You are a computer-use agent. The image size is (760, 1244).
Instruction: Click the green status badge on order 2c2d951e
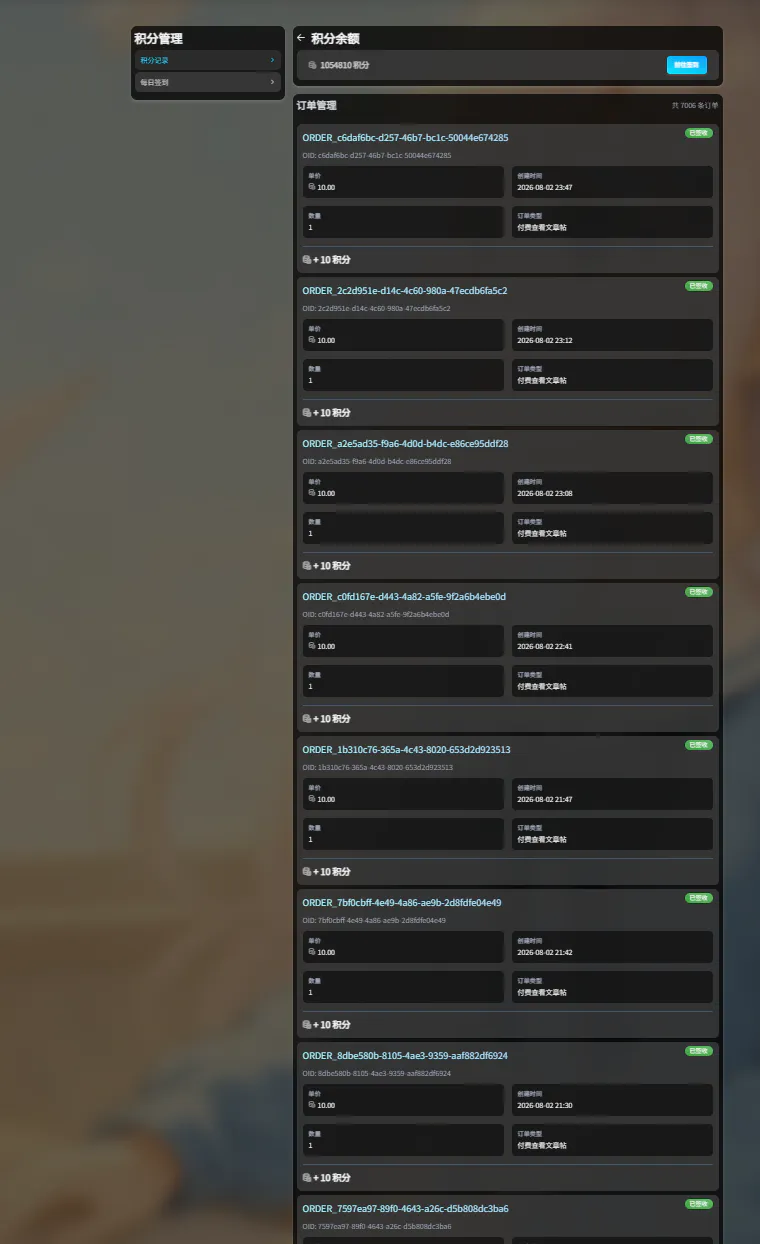click(699, 286)
